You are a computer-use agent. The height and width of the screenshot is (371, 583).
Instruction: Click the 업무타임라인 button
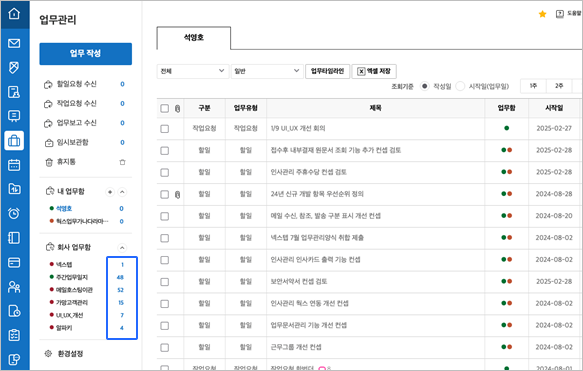327,71
